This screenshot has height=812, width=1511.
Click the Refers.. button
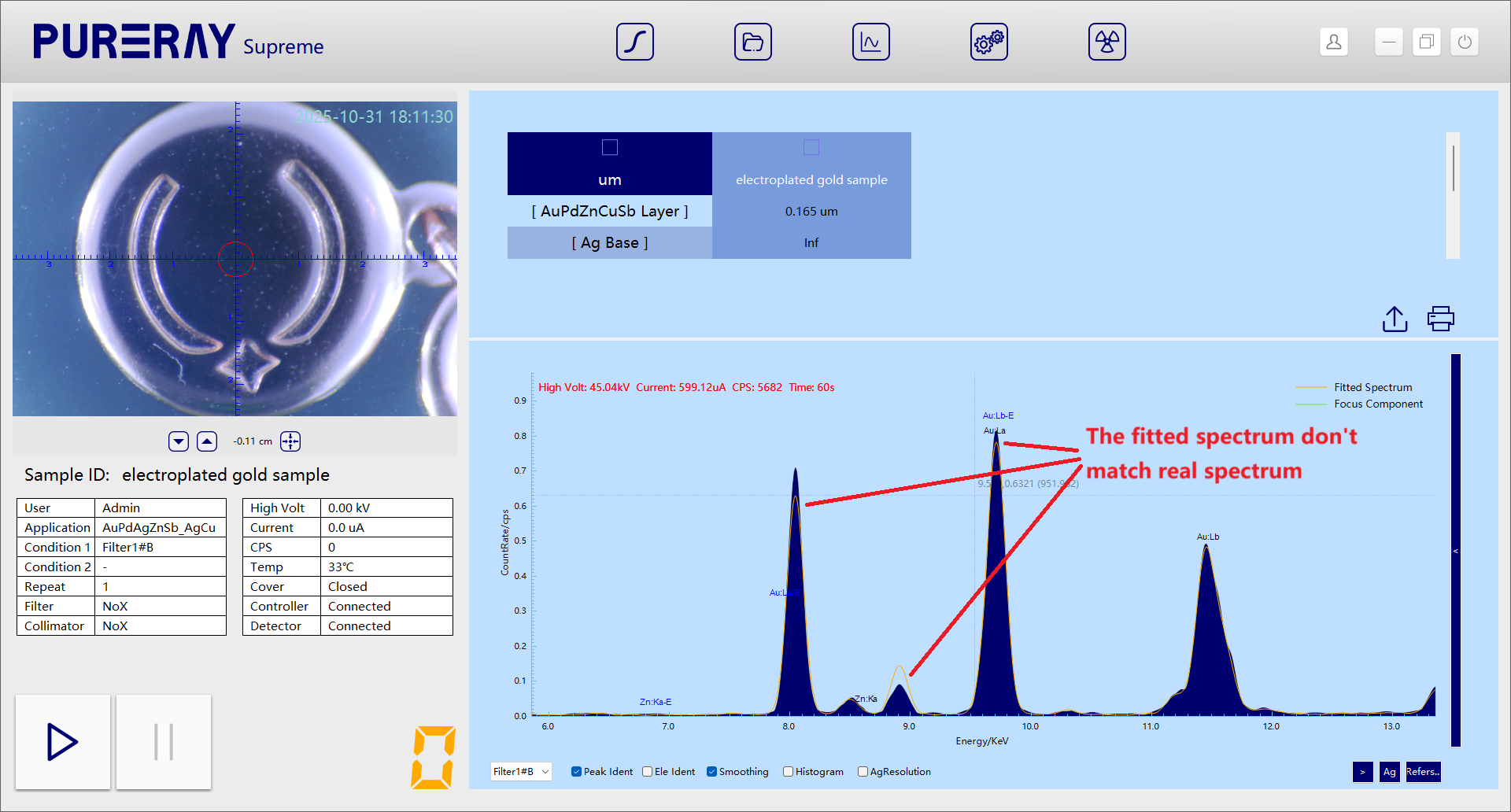click(1423, 772)
